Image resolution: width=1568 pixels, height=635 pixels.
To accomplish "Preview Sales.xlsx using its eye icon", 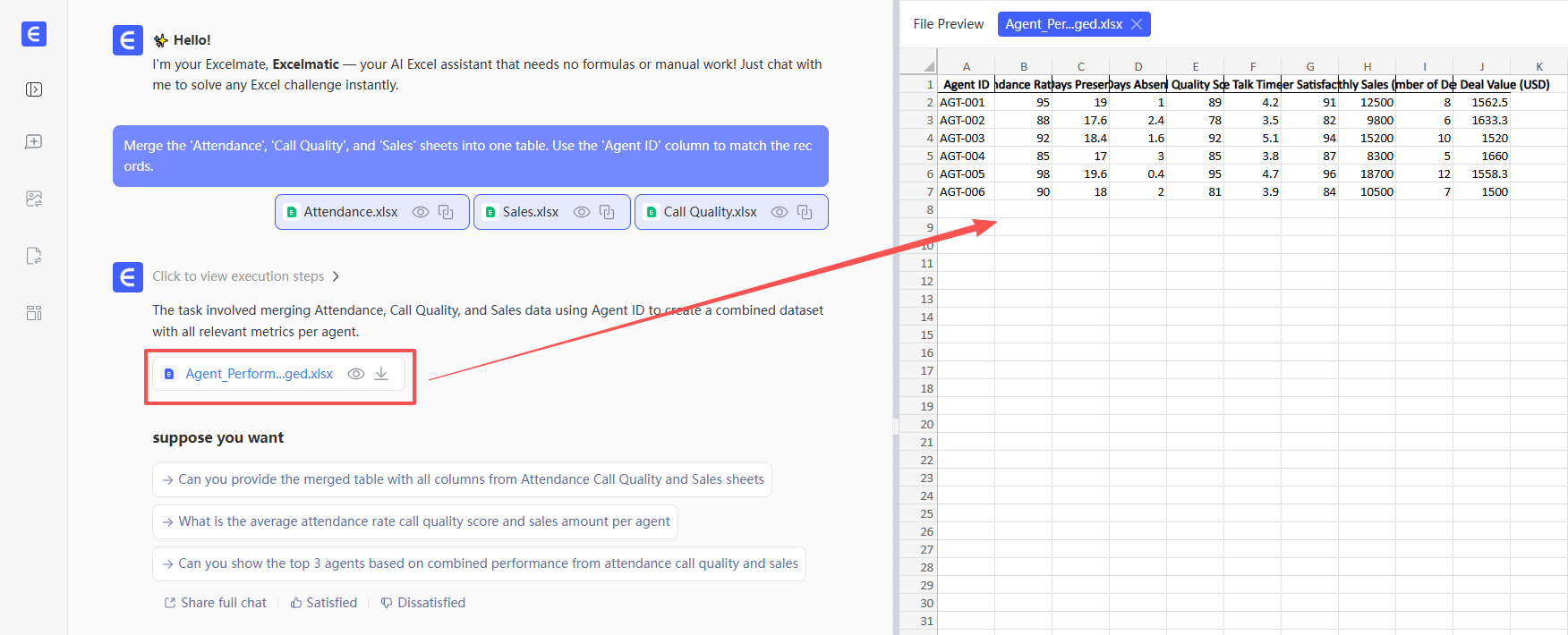I will (x=581, y=212).
